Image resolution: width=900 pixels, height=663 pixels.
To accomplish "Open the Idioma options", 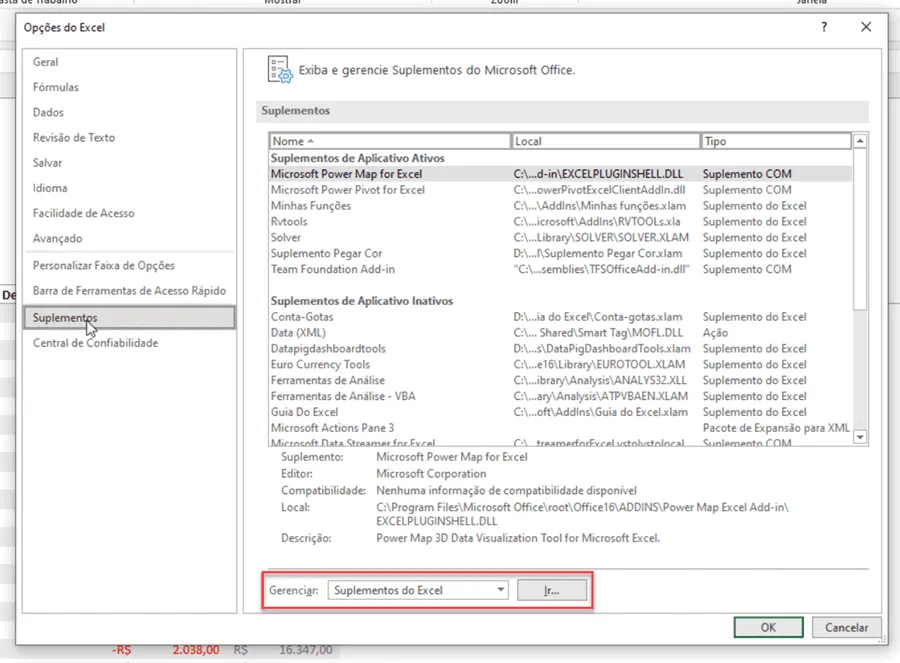I will click(50, 188).
